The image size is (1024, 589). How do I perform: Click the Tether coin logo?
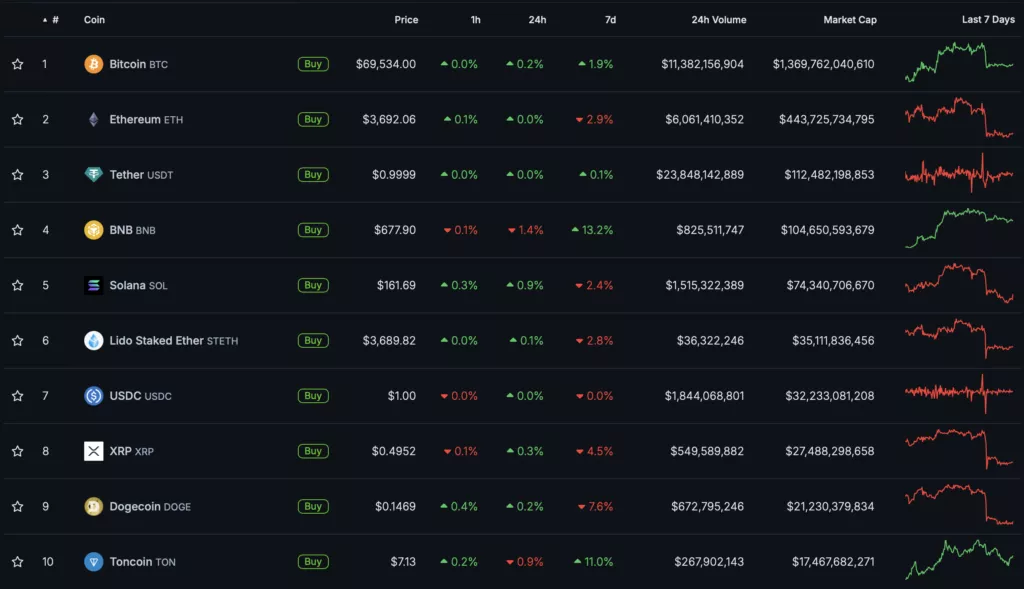pyautogui.click(x=93, y=174)
